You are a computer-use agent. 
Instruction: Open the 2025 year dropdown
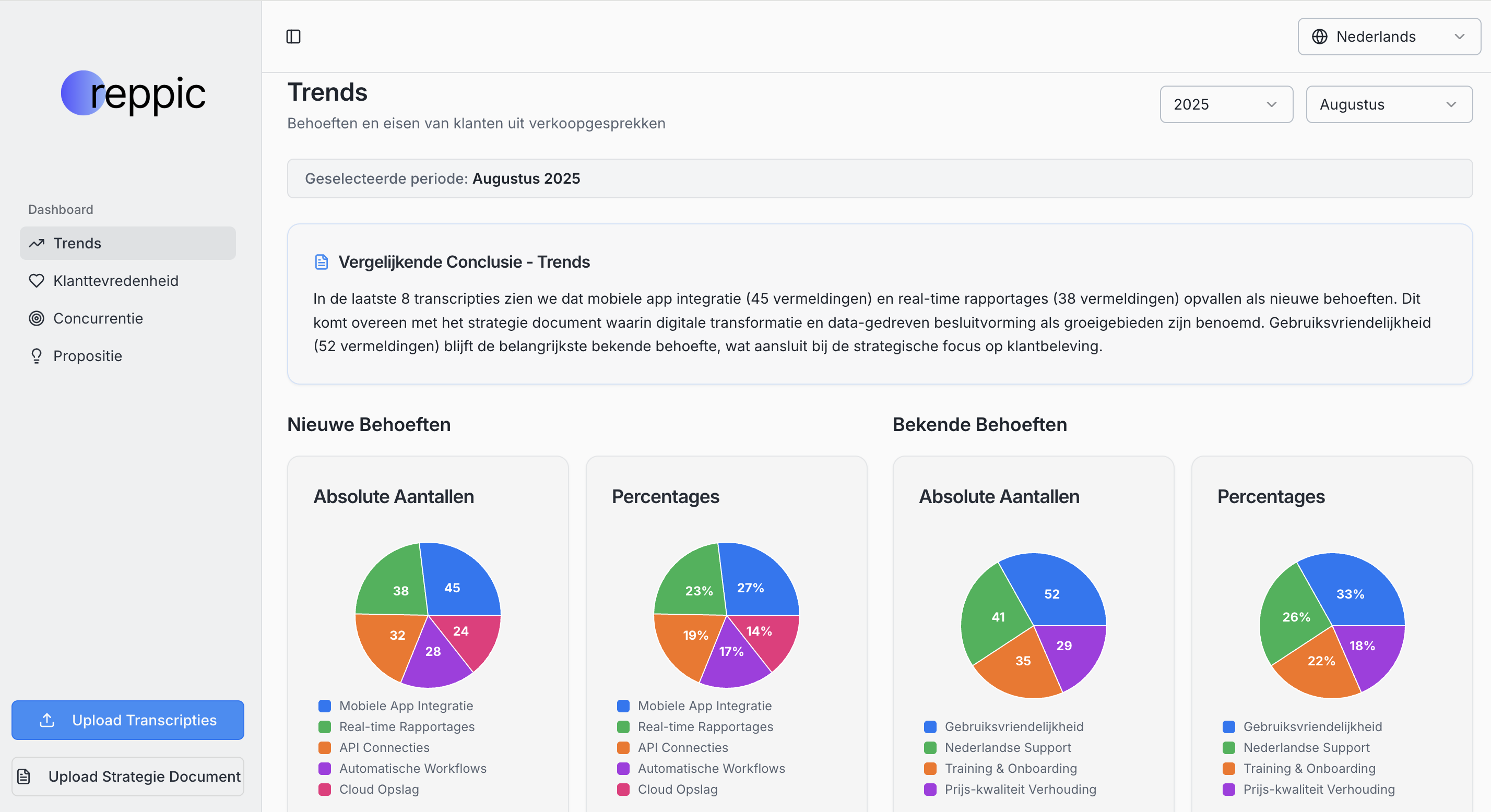(x=1226, y=104)
